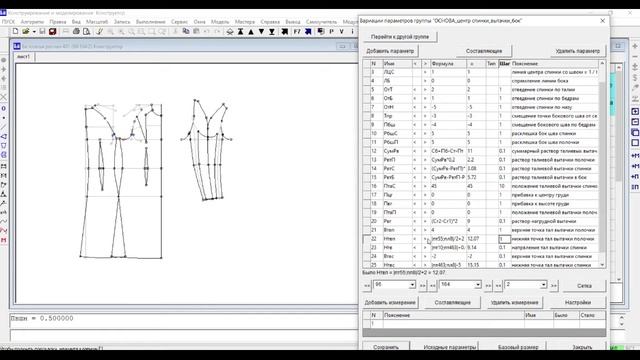Click the down triangle with underline icon
Screen dimensions: 640x360
[272, 32]
